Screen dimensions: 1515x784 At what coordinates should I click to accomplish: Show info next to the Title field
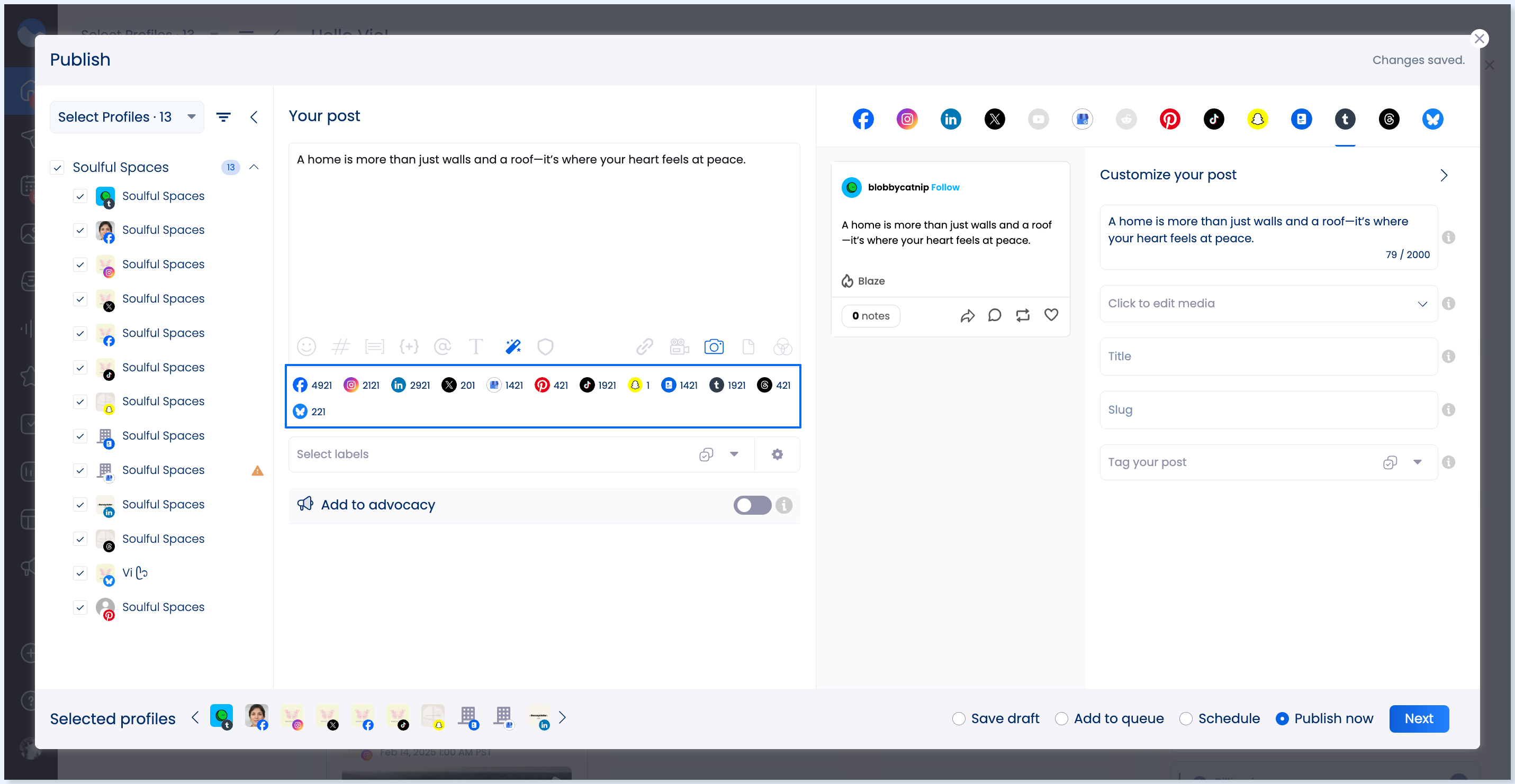(x=1448, y=356)
